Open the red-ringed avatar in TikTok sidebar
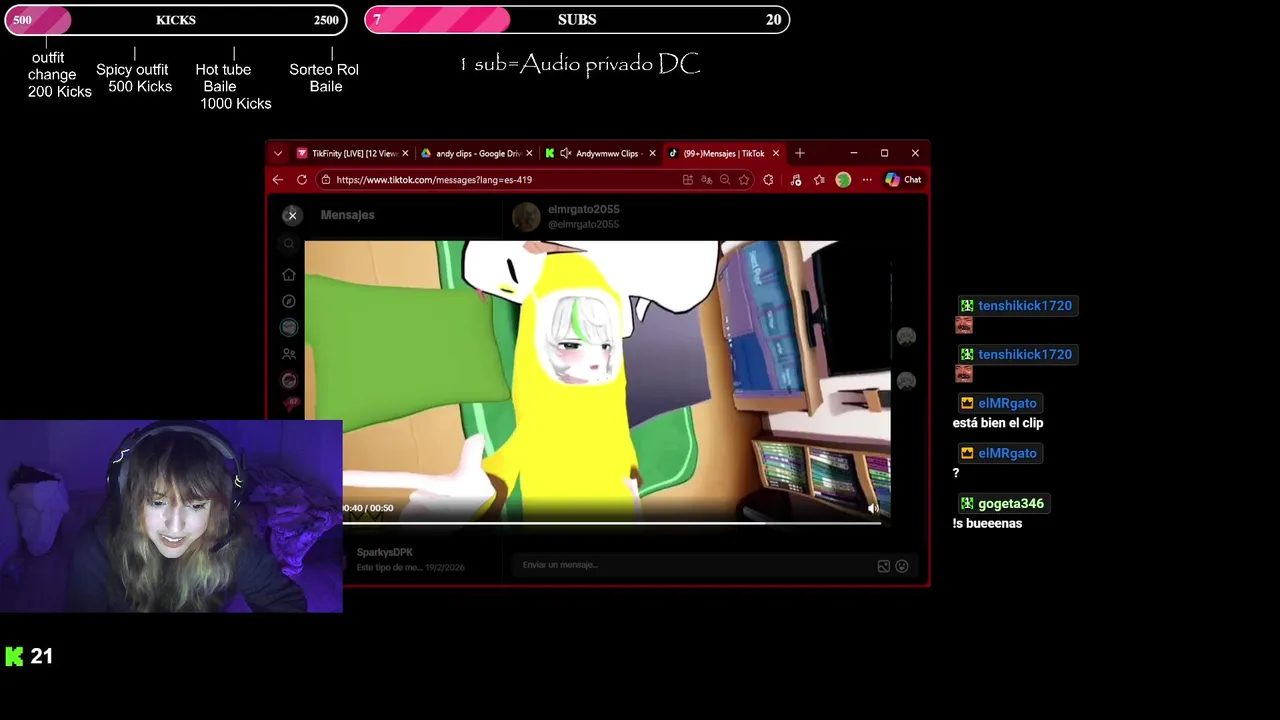The width and height of the screenshot is (1280, 720). point(289,380)
